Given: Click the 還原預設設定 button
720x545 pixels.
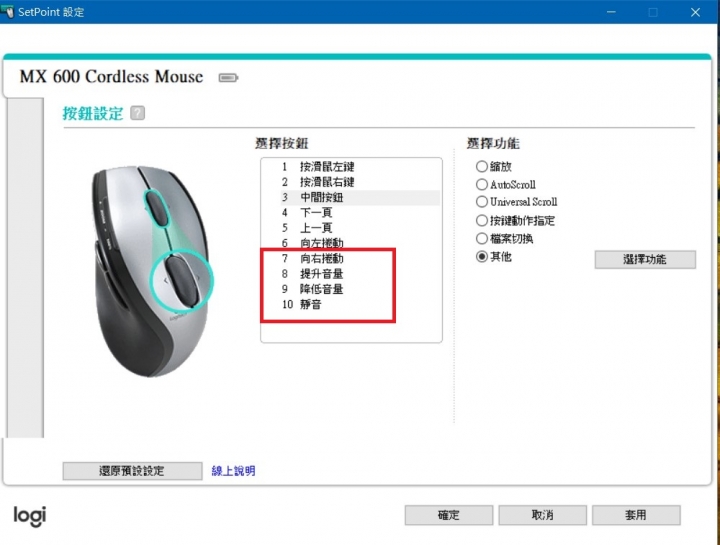Looking at the screenshot, I should pyautogui.click(x=132, y=471).
